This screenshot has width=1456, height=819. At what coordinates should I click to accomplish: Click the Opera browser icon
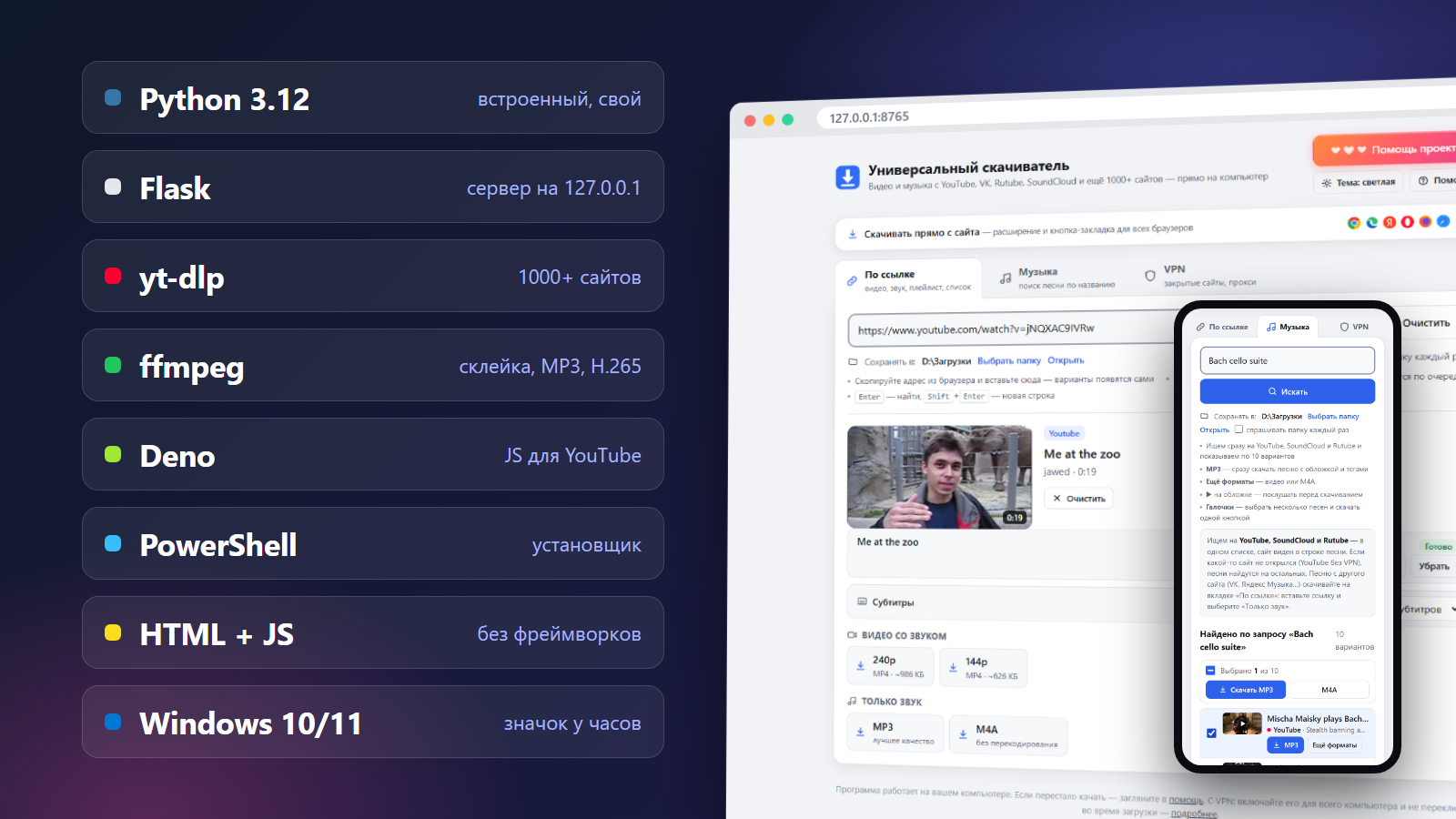pyautogui.click(x=1407, y=221)
